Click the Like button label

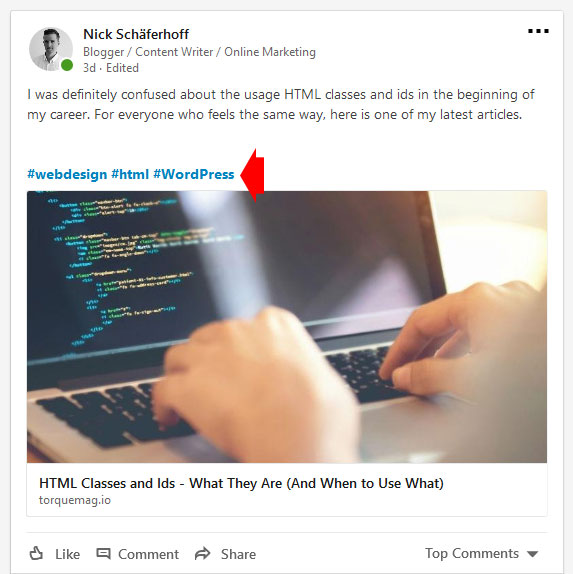coord(67,554)
